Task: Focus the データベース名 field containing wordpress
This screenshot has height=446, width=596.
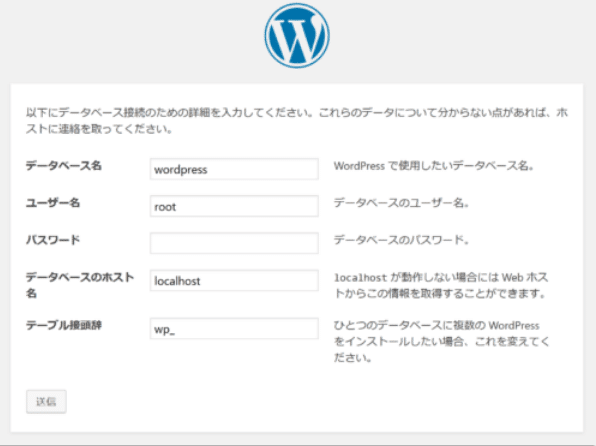Action: 234,169
